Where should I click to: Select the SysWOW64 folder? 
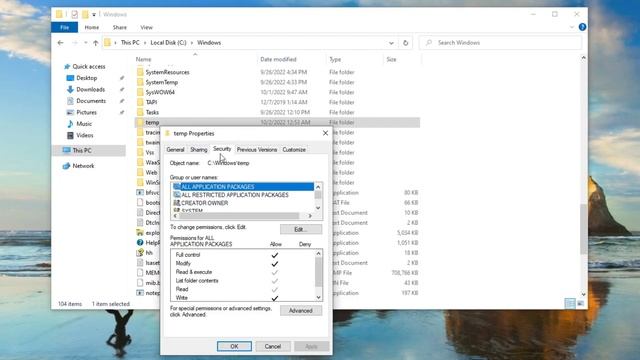pos(160,92)
